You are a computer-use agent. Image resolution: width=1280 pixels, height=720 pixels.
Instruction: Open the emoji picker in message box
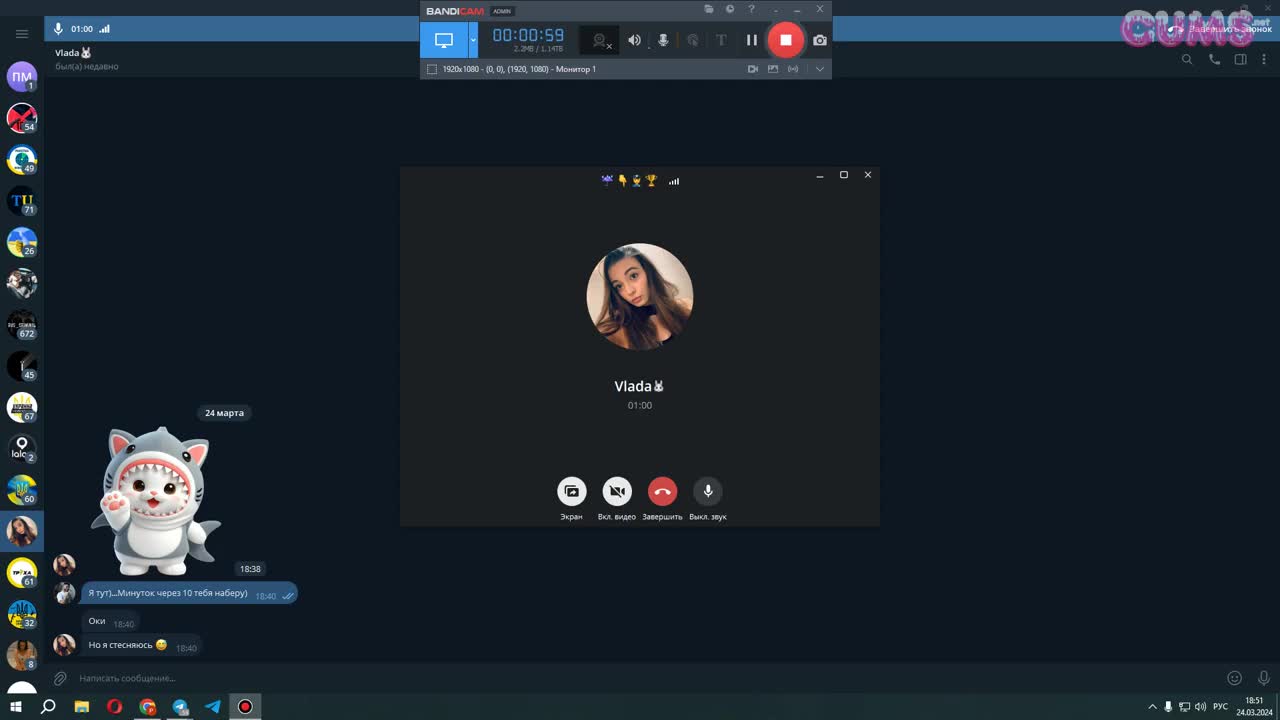coord(1234,678)
